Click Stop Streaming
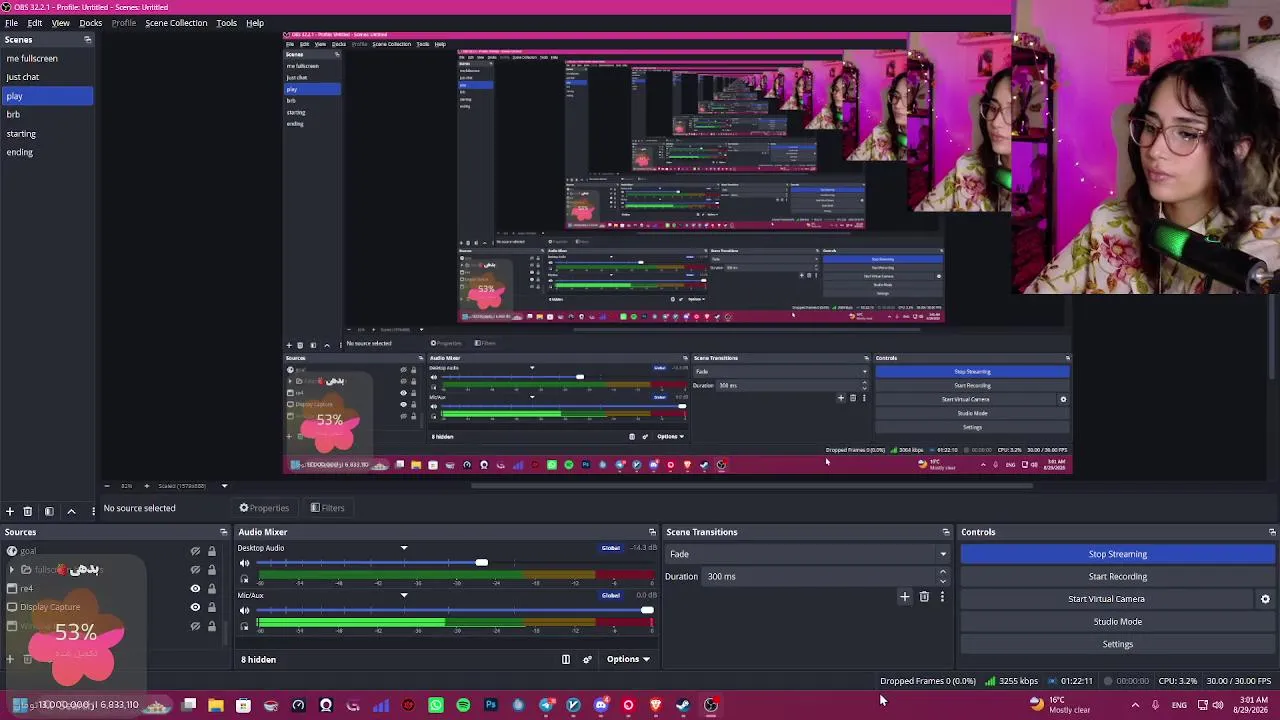The image size is (1280, 720). 1118,554
